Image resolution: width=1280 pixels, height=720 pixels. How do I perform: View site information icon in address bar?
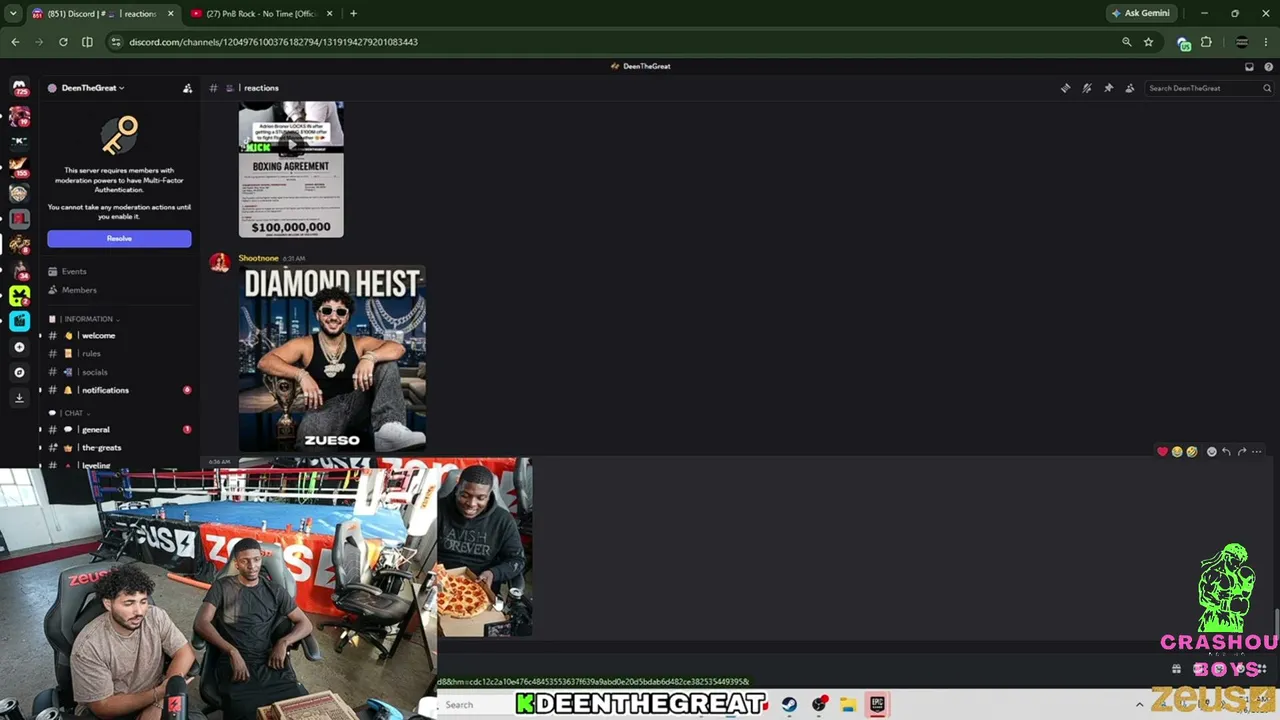[116, 42]
